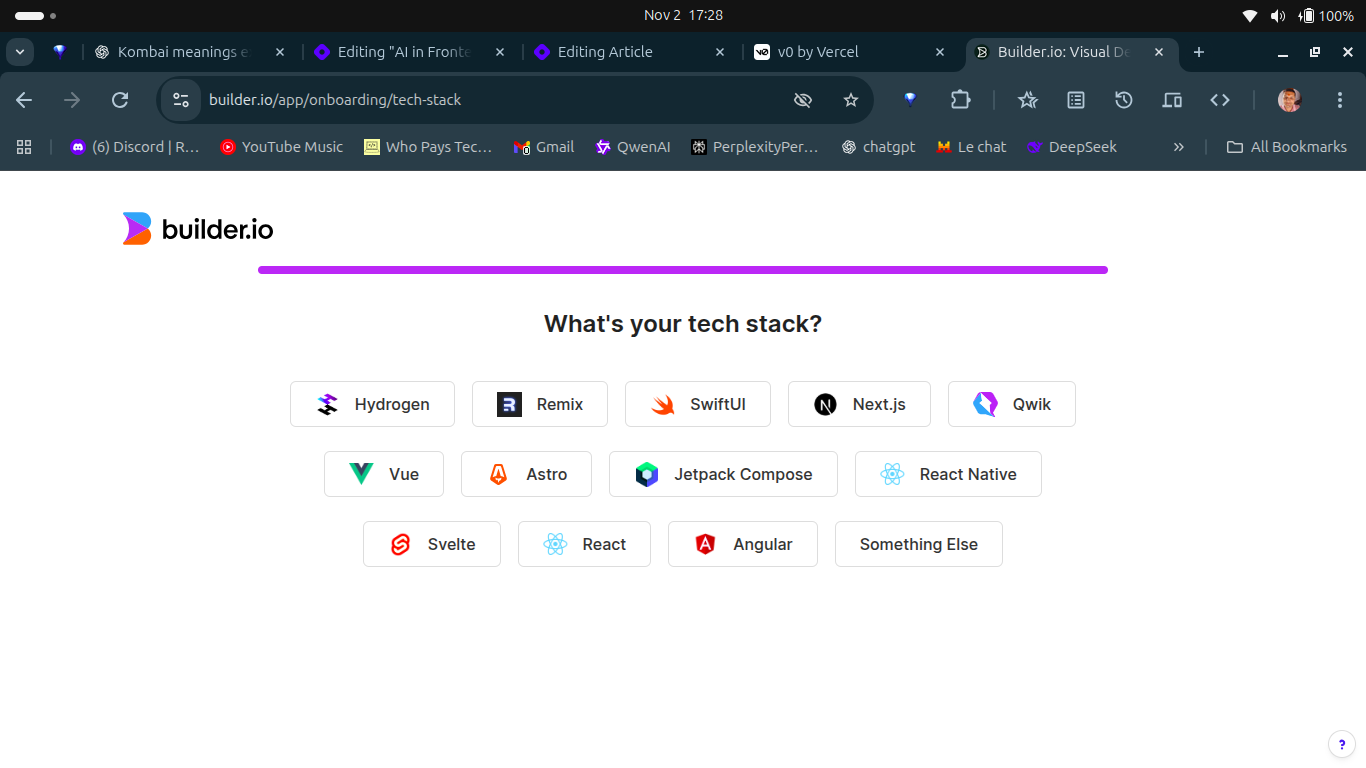Close the Kombai meanings tab
The height and width of the screenshot is (768, 1366).
(280, 52)
